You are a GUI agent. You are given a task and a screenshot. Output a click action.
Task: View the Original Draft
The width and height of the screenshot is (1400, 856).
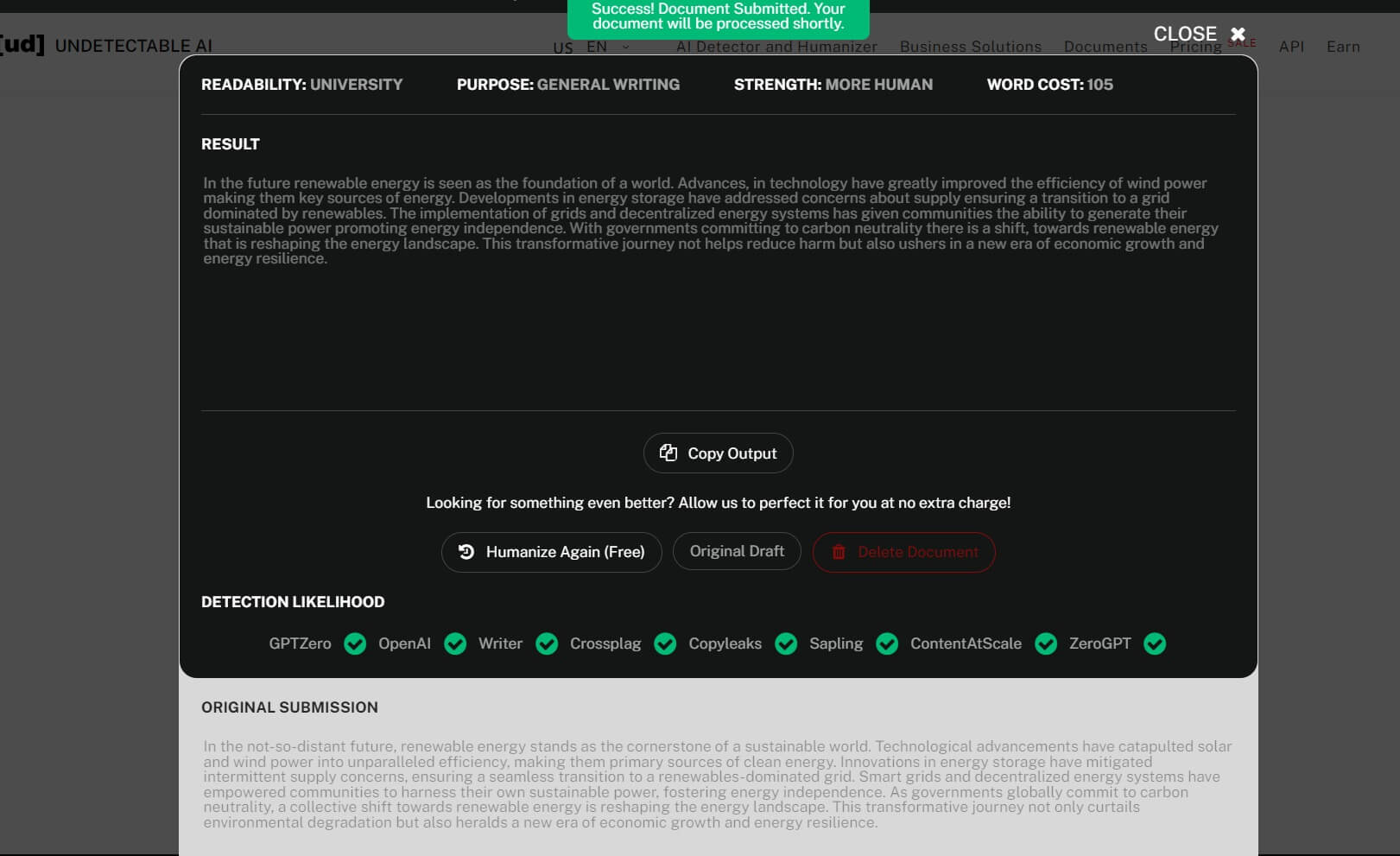[737, 551]
